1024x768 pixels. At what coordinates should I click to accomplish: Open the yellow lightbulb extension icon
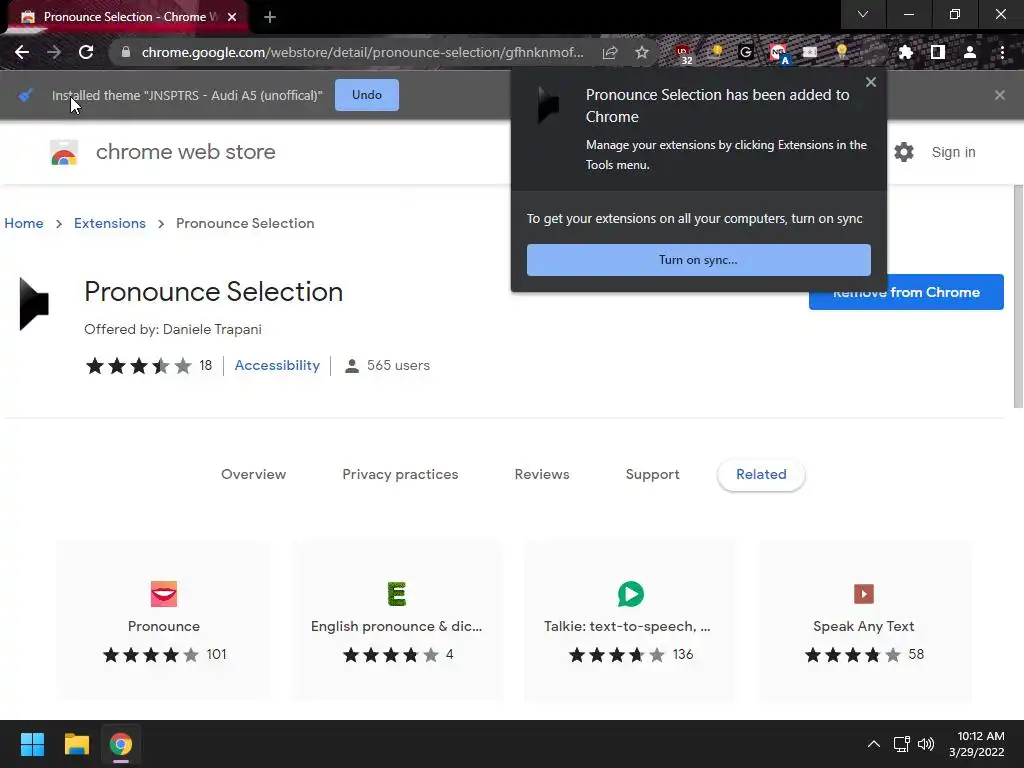pyautogui.click(x=841, y=52)
